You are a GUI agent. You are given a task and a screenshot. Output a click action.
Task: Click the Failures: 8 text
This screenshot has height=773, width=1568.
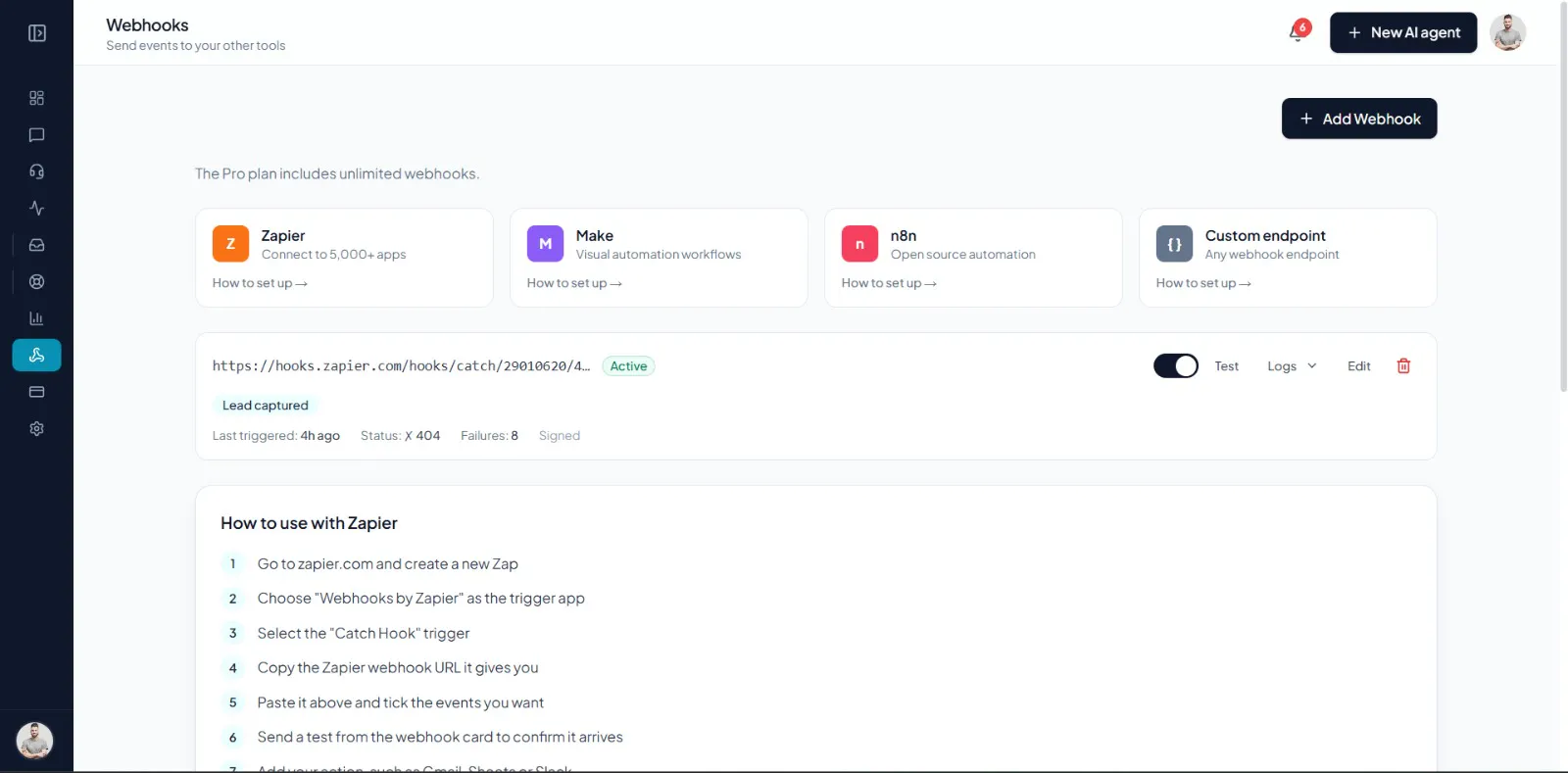pyautogui.click(x=489, y=436)
